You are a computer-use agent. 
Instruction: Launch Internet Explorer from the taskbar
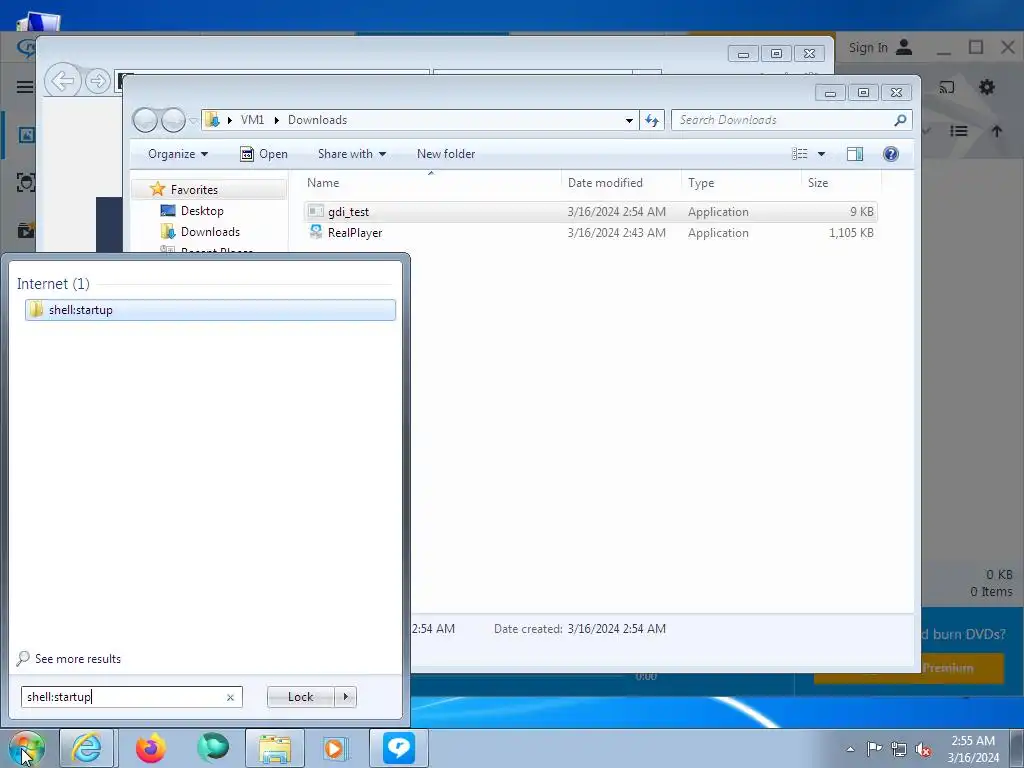coord(87,748)
